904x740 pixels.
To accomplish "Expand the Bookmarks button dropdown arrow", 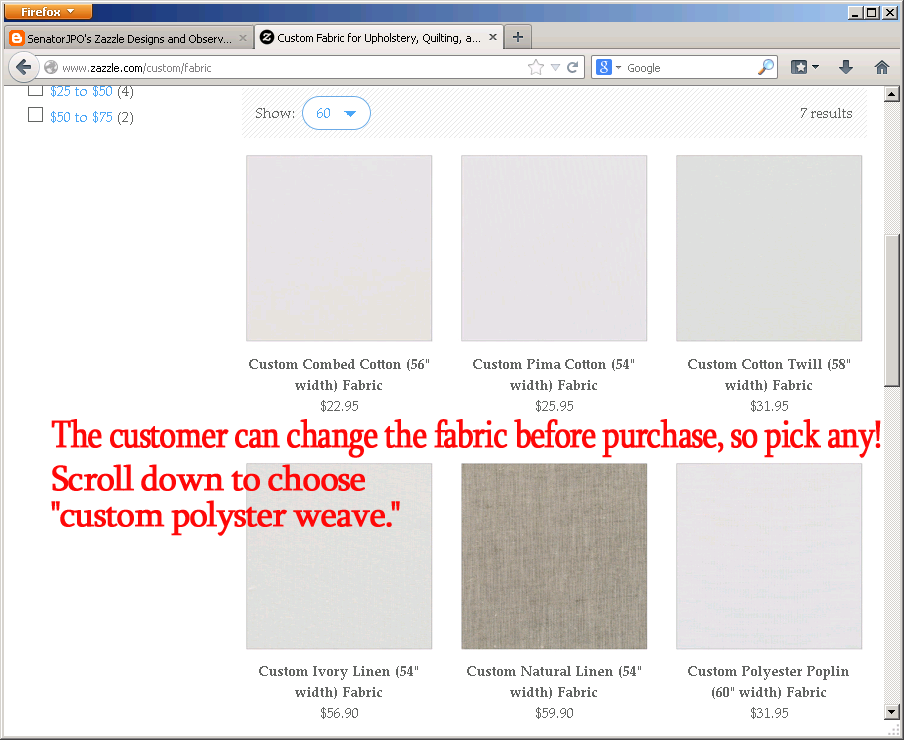I will 815,67.
